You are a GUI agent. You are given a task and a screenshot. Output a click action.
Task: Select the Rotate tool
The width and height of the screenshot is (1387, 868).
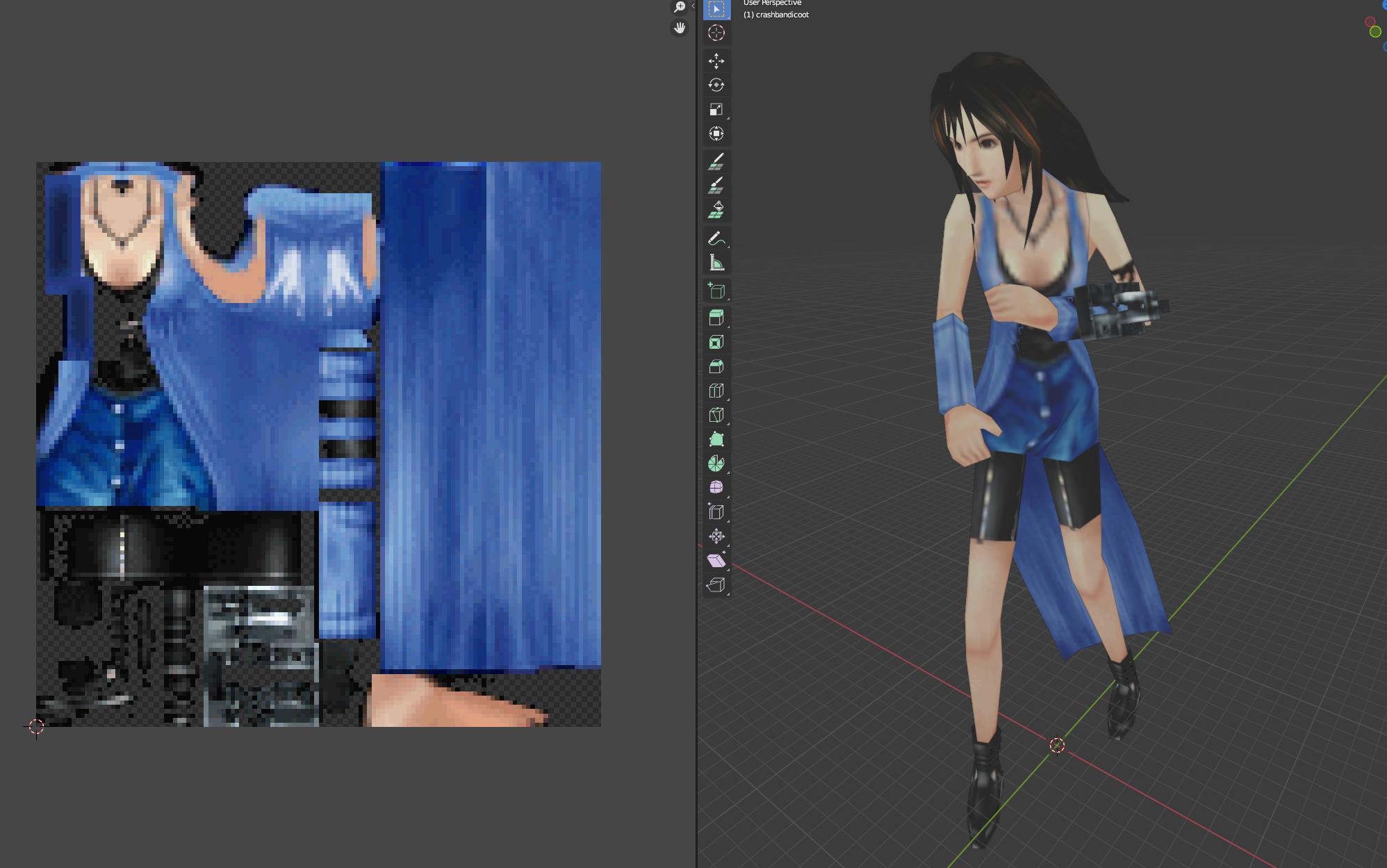[716, 85]
